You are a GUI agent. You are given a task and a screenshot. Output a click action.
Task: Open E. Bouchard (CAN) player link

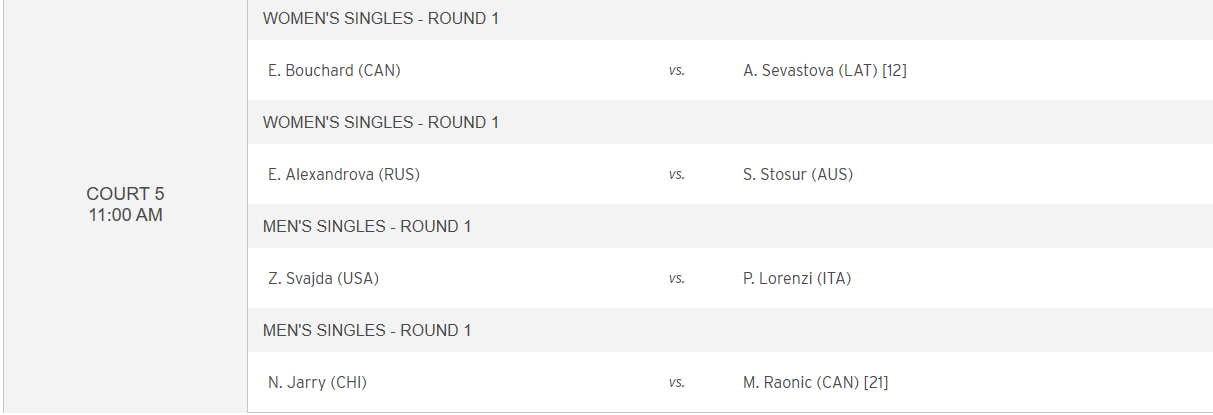pos(334,70)
